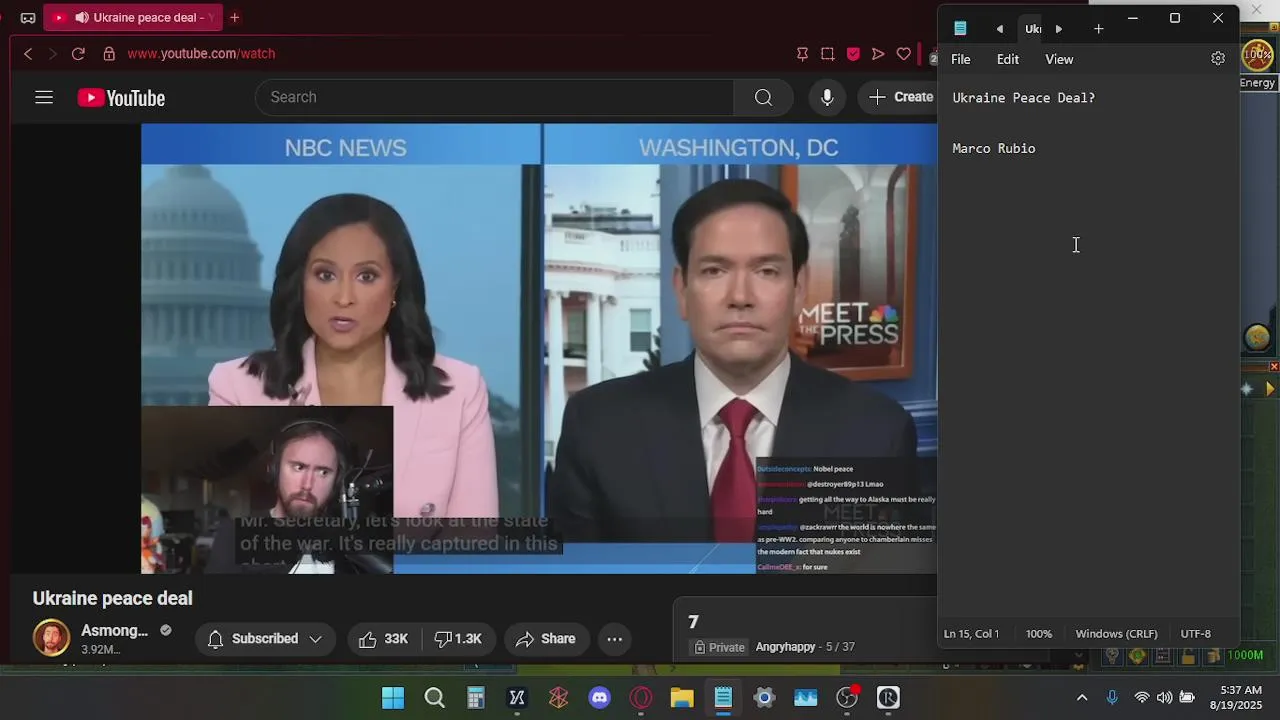Click the YouTube Create button
Screen dimensions: 1280x720
click(x=899, y=97)
